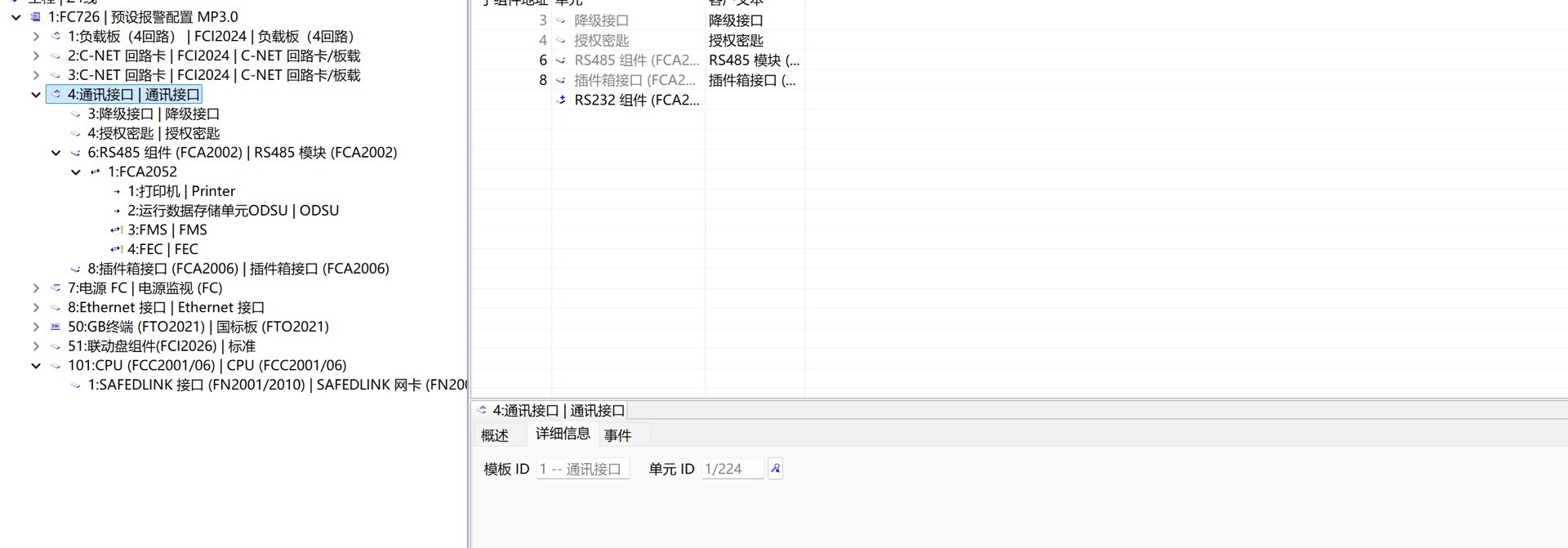Select tree item 4:FEC | FEC
The height and width of the screenshot is (548, 1568).
(x=163, y=249)
